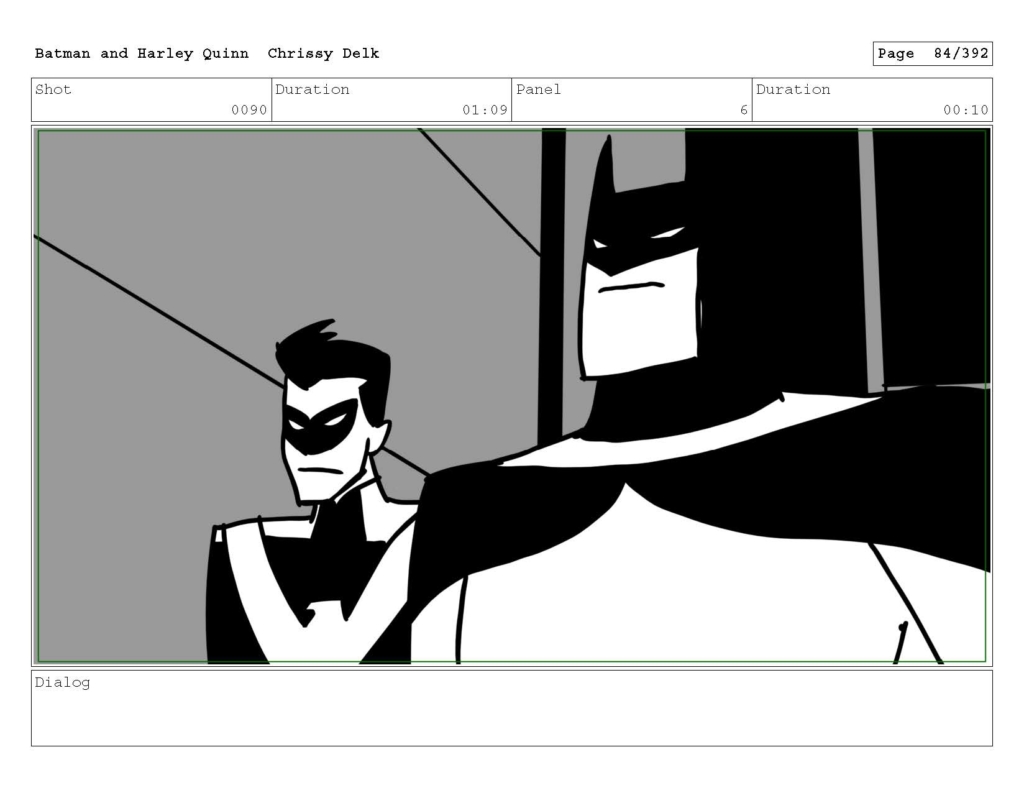Click the 'Shot' header label
1024x793 pixels.
coord(53,89)
